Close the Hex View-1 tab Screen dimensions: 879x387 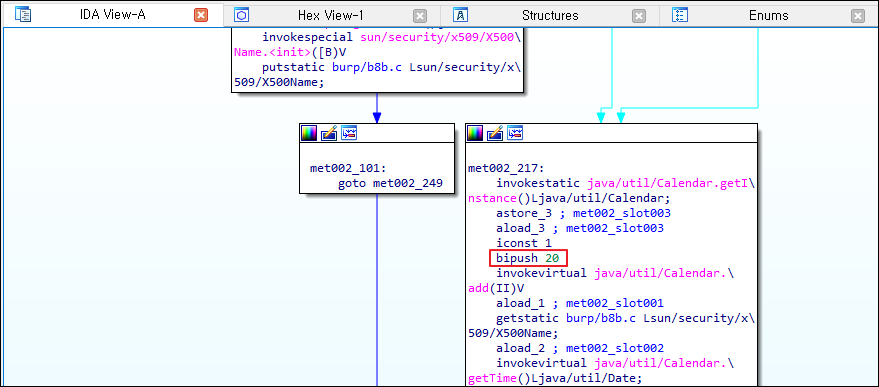(x=420, y=16)
